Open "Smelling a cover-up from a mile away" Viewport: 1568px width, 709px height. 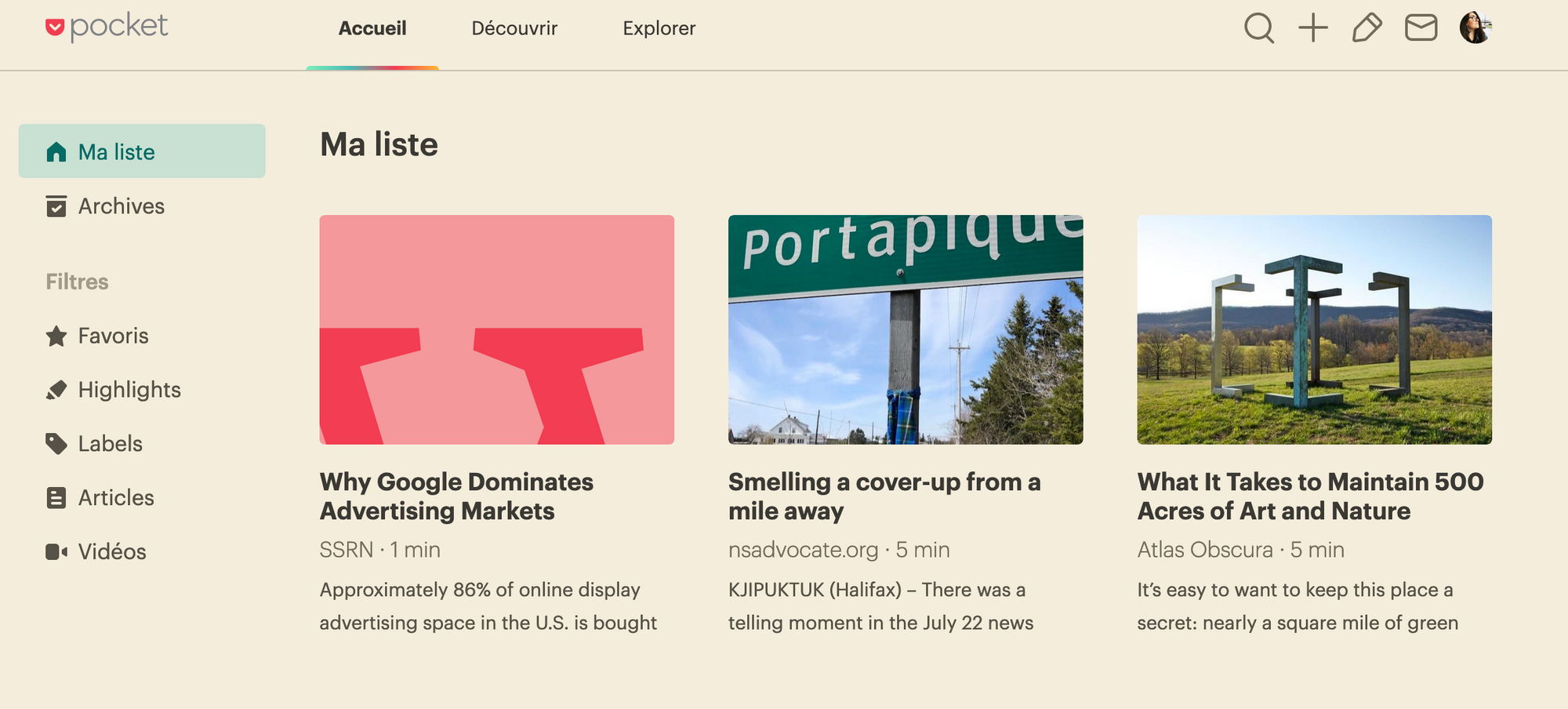pos(884,496)
